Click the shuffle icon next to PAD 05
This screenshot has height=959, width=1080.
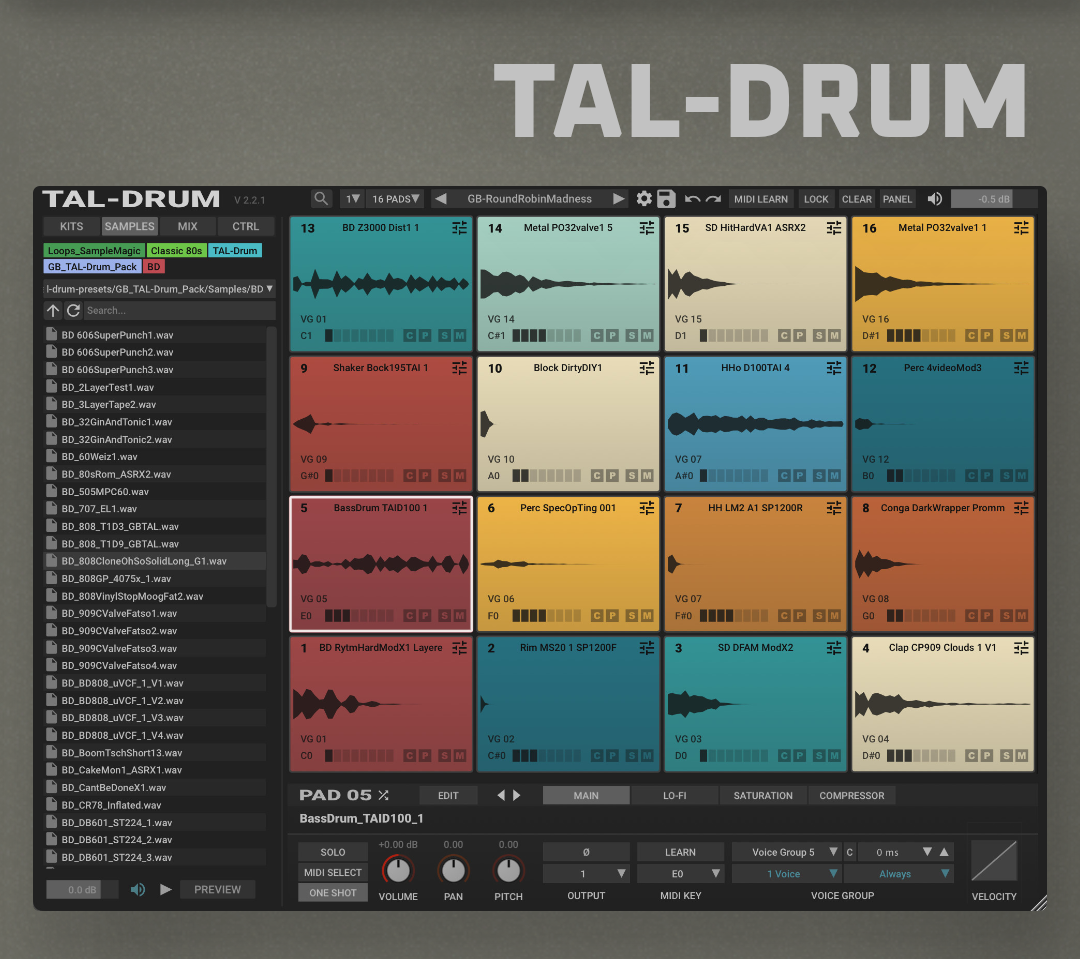pyautogui.click(x=384, y=795)
